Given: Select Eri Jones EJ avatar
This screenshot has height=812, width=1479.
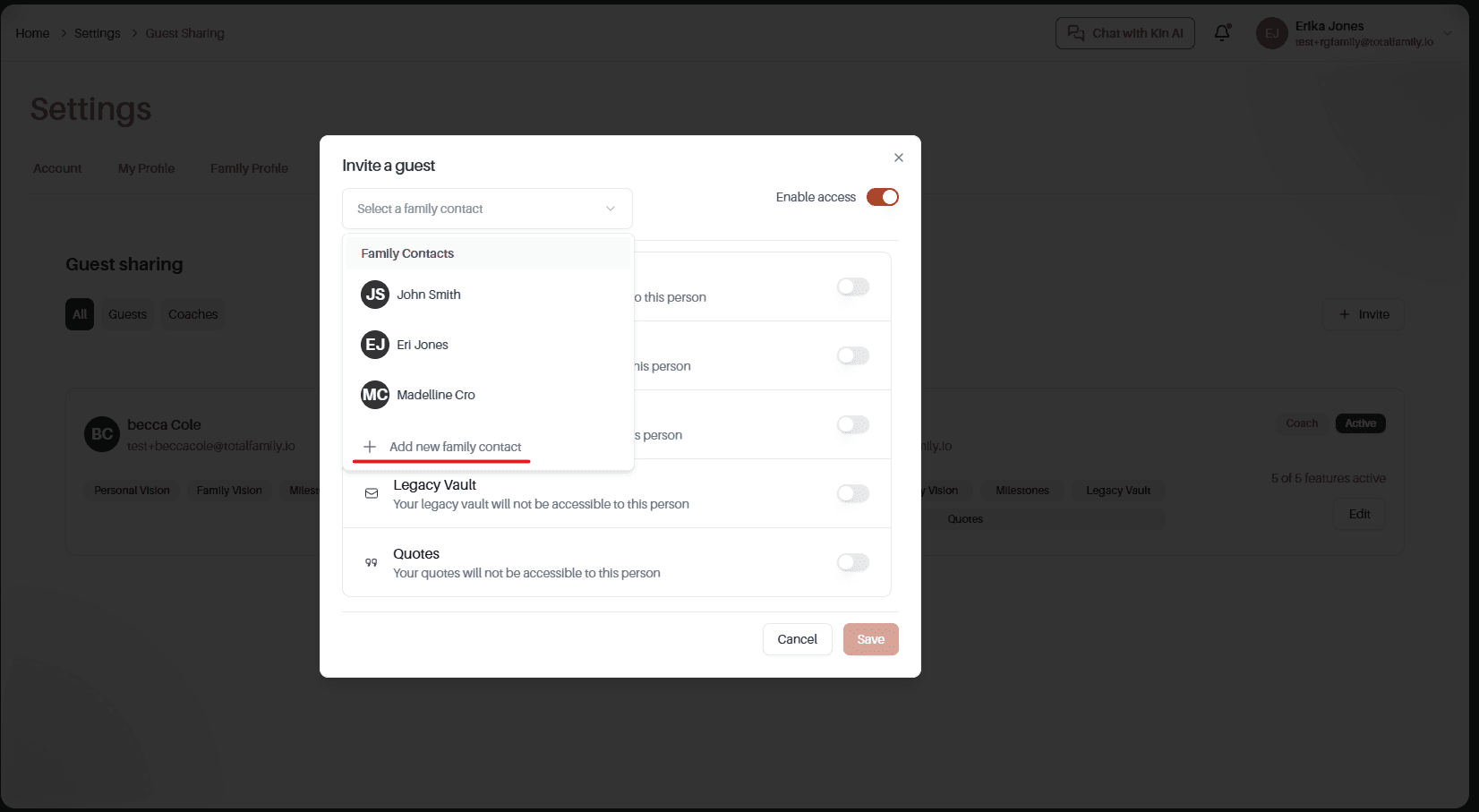Looking at the screenshot, I should pyautogui.click(x=375, y=345).
